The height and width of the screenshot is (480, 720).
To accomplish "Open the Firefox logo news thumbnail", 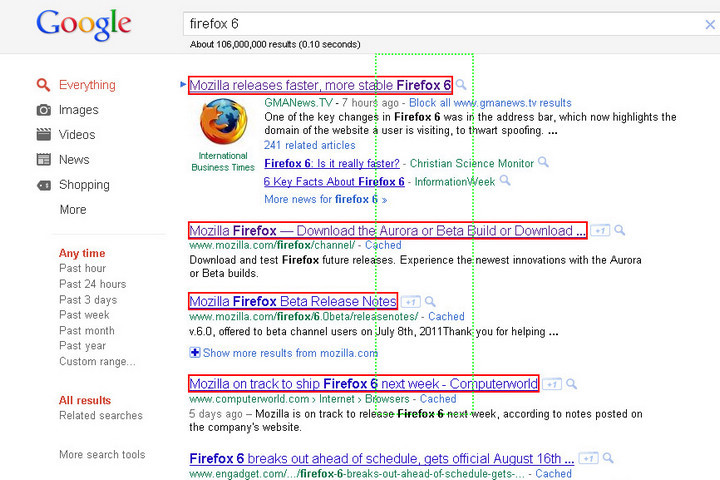I will tap(223, 122).
